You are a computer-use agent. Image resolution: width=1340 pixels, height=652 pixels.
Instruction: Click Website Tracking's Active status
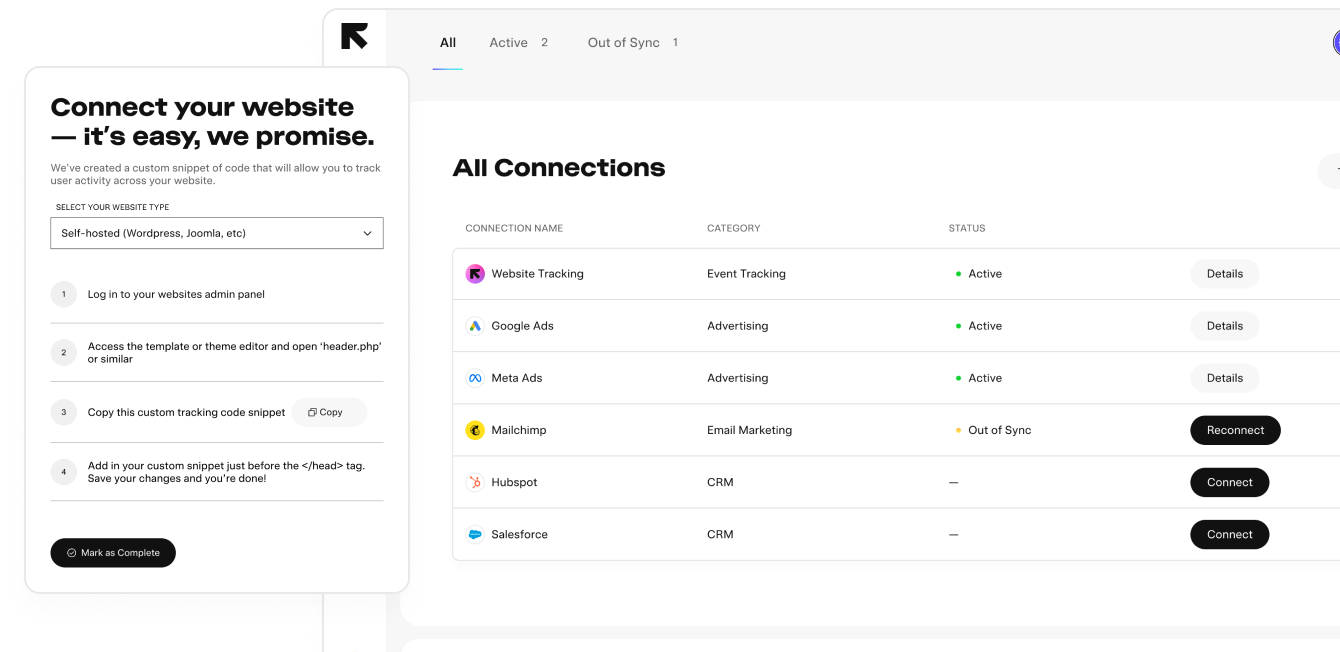tap(979, 274)
